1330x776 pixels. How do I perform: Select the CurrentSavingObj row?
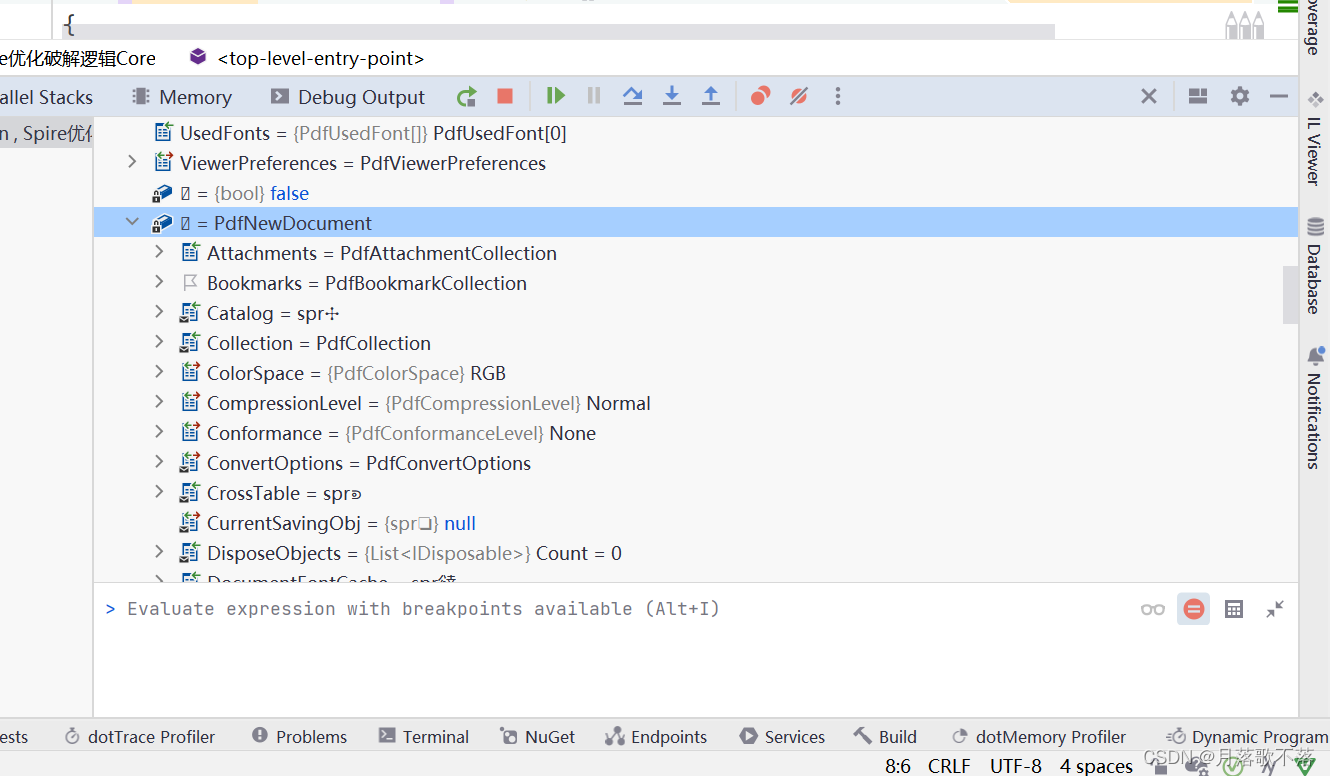[x=696, y=523]
